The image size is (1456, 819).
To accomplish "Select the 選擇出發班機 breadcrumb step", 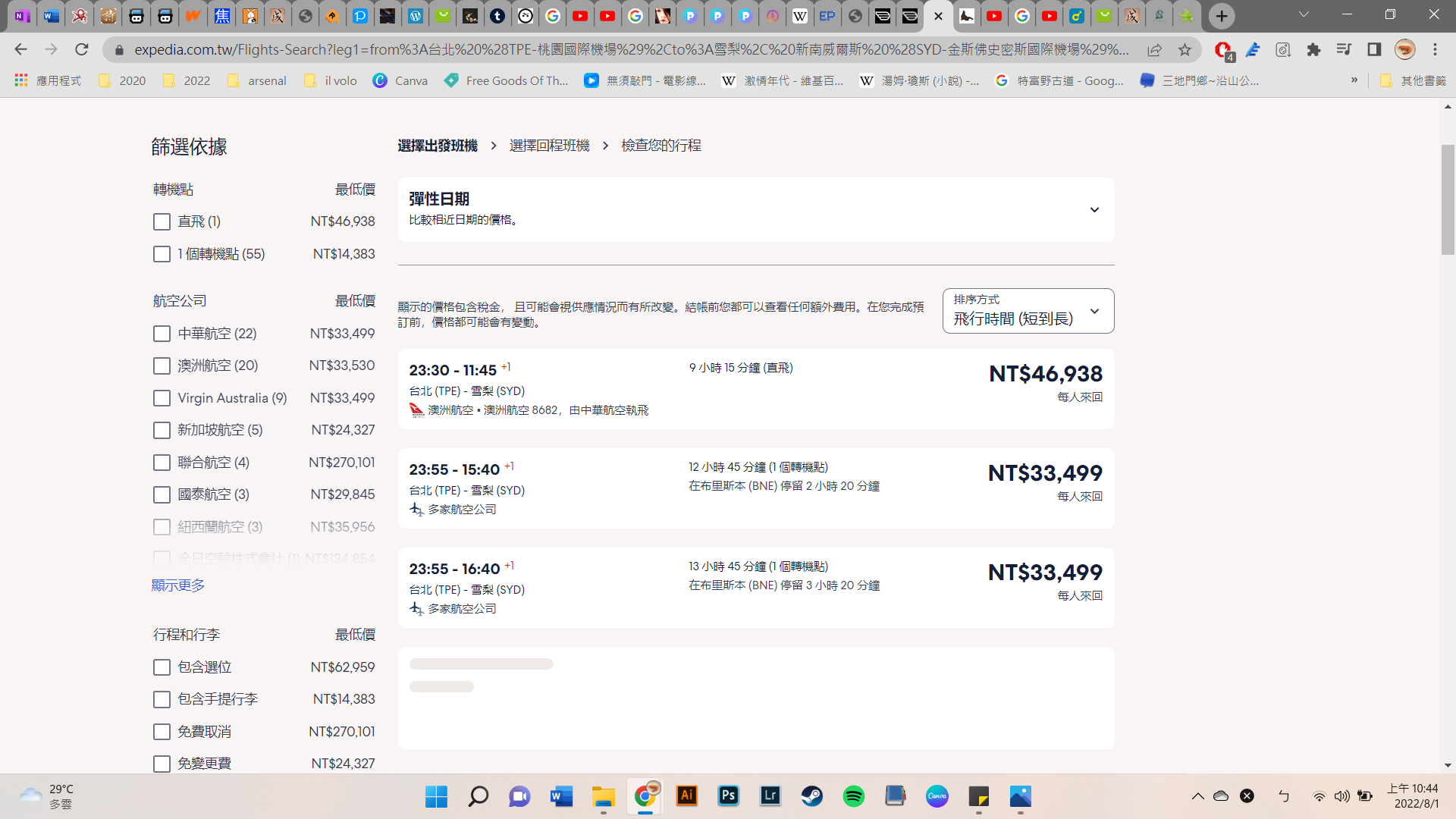I will click(x=438, y=146).
